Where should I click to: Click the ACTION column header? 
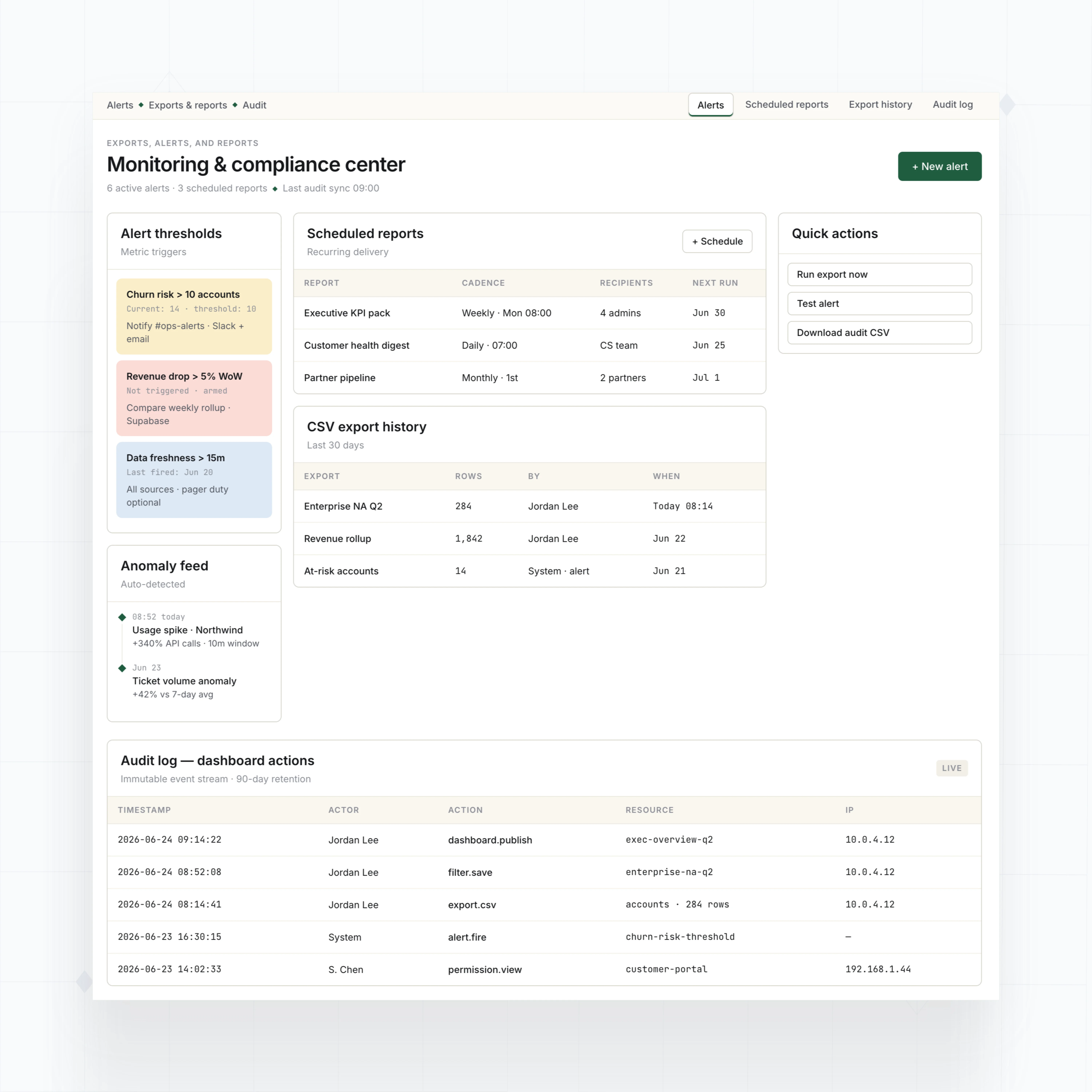point(465,810)
